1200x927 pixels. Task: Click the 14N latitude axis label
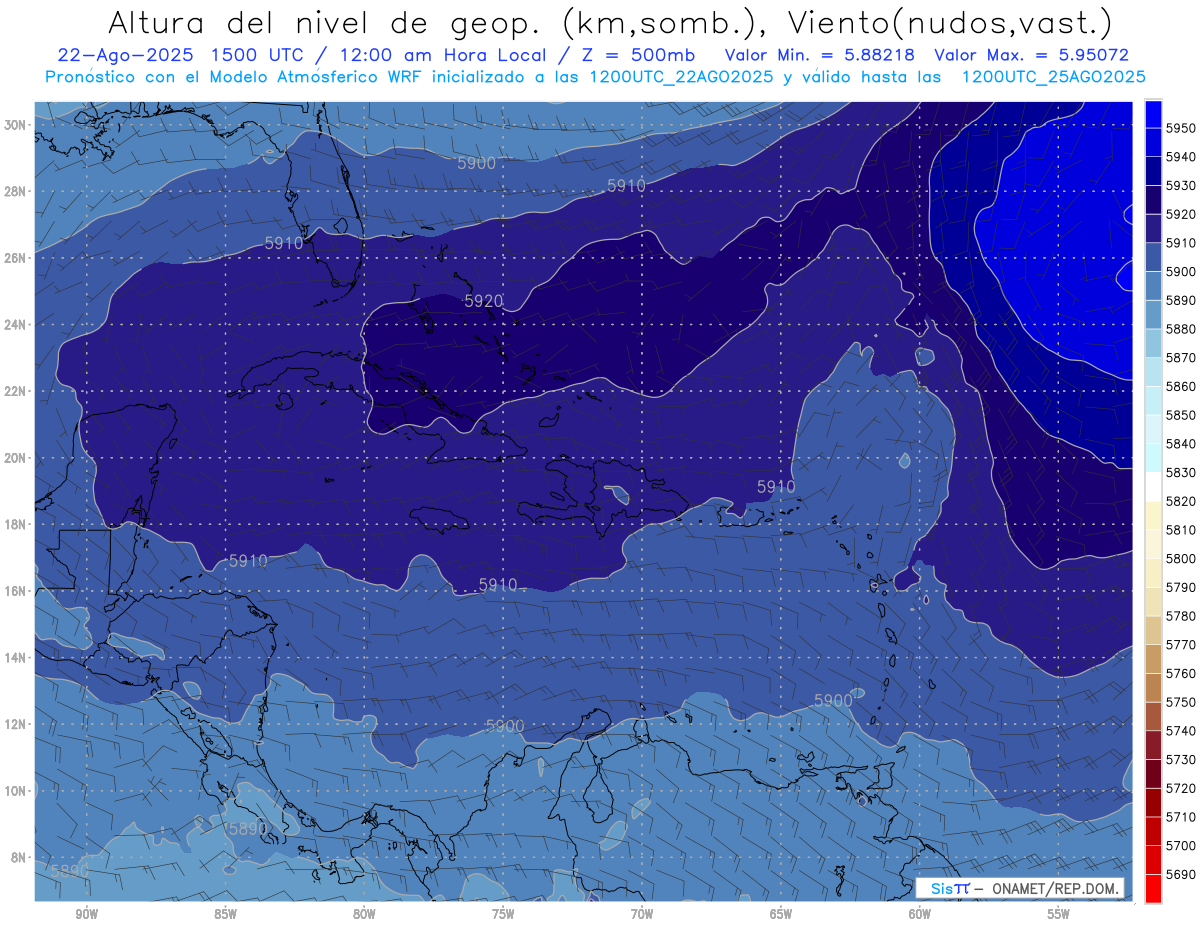coord(14,657)
